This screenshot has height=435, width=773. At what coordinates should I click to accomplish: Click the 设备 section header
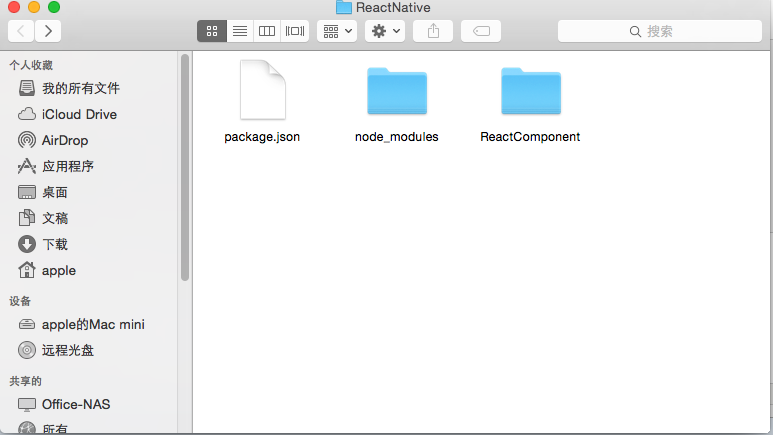click(x=20, y=301)
